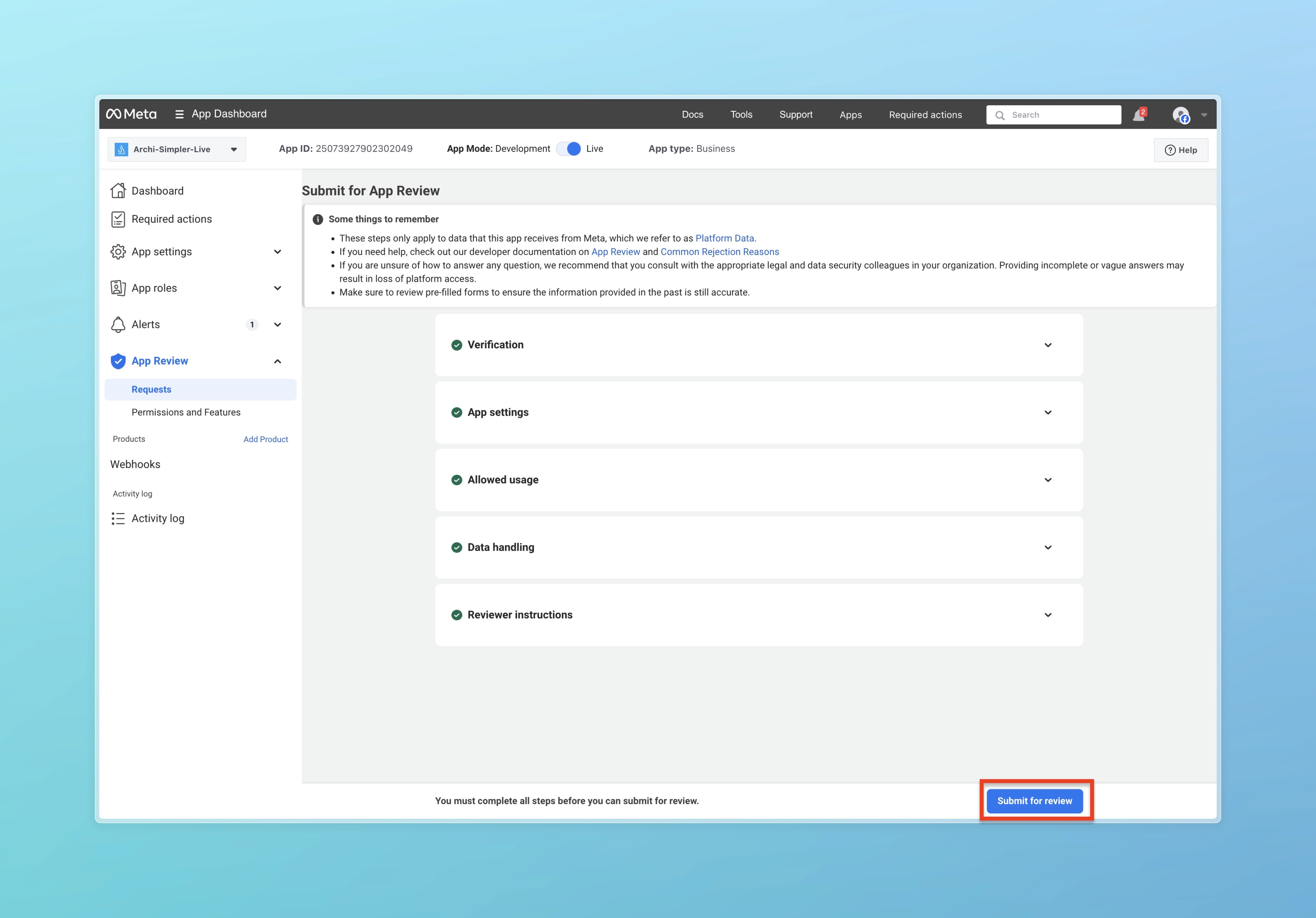Screen dimensions: 1316x918
Task: Toggle App Mode between Development and Live
Action: pyautogui.click(x=569, y=149)
